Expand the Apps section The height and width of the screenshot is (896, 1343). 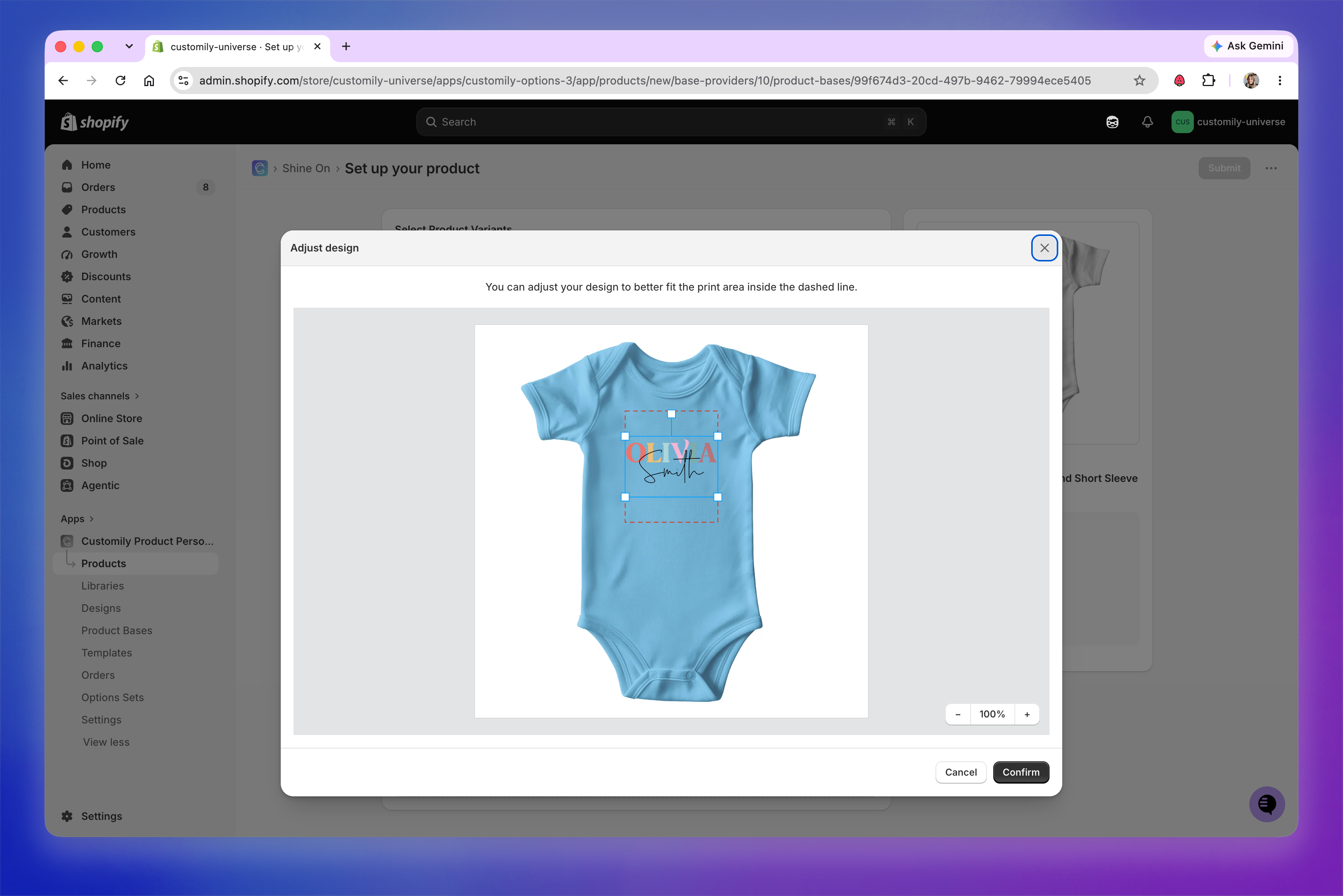pos(77,519)
